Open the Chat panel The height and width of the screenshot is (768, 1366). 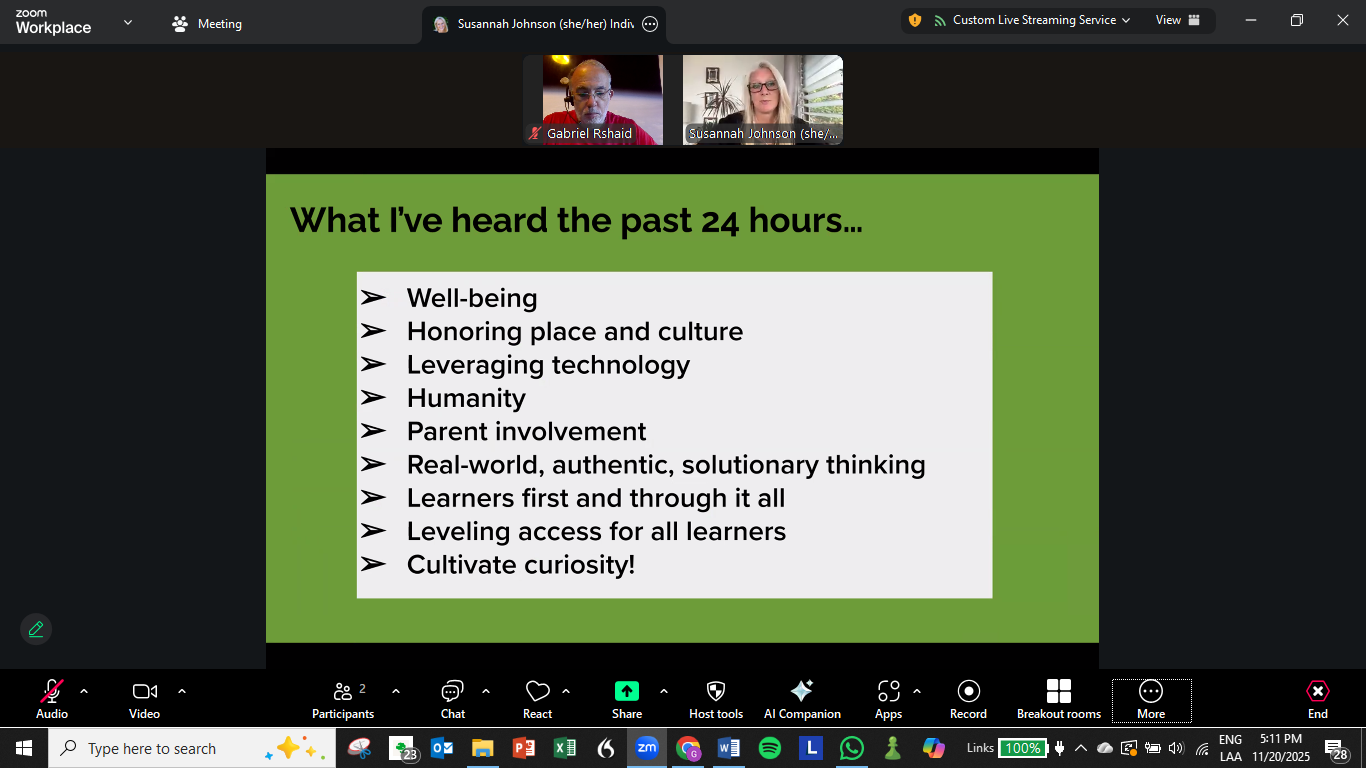click(452, 698)
